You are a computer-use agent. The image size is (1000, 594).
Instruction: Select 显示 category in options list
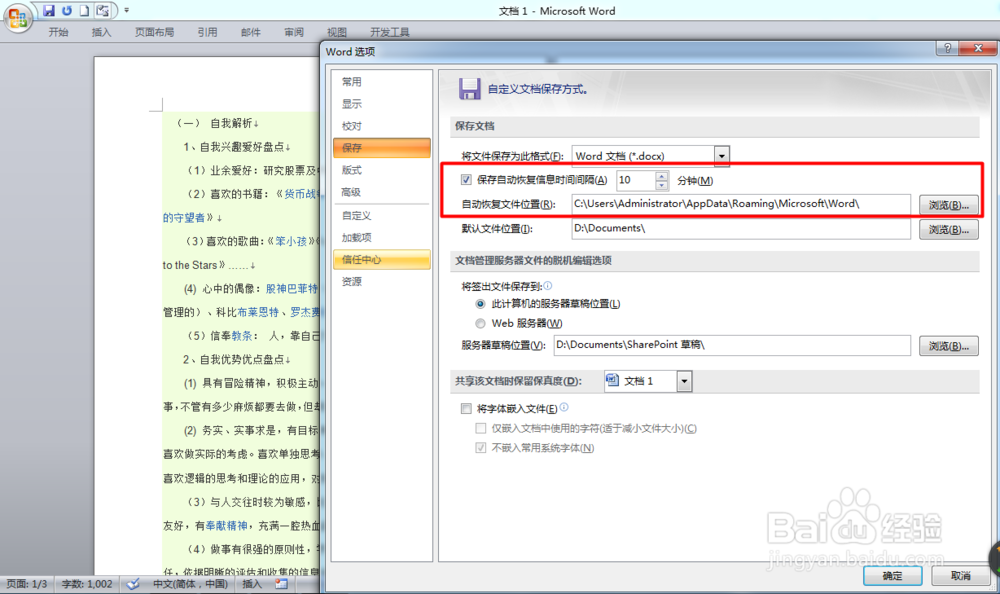click(x=381, y=103)
